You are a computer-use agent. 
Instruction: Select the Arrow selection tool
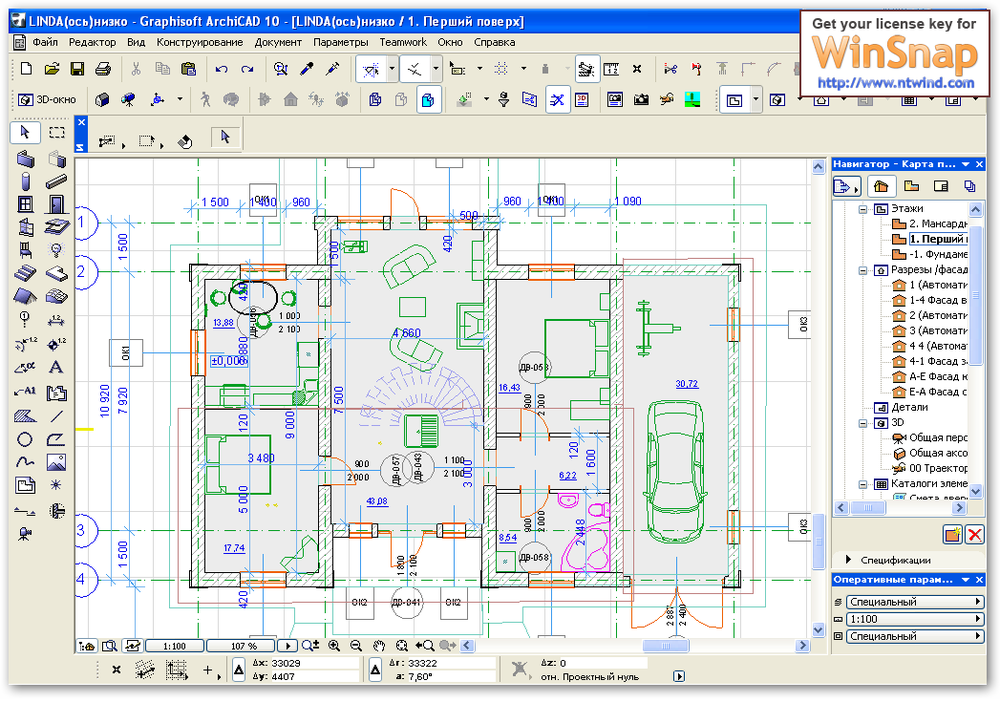point(26,132)
